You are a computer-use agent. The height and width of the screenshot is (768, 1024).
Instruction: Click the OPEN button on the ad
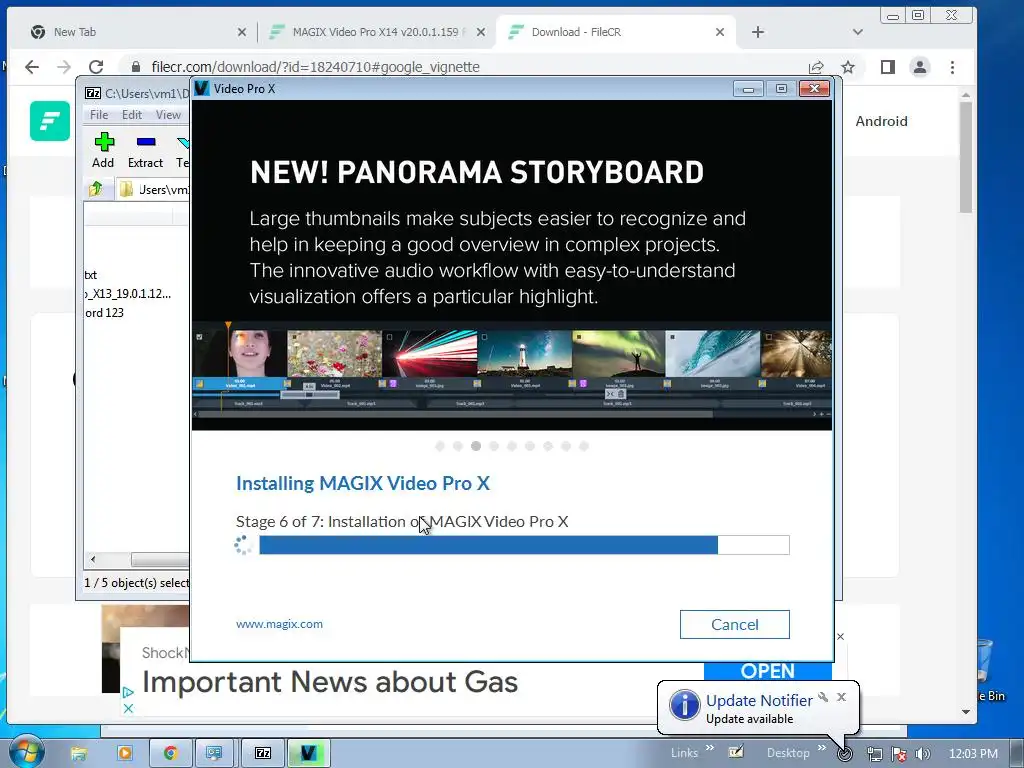tap(768, 671)
